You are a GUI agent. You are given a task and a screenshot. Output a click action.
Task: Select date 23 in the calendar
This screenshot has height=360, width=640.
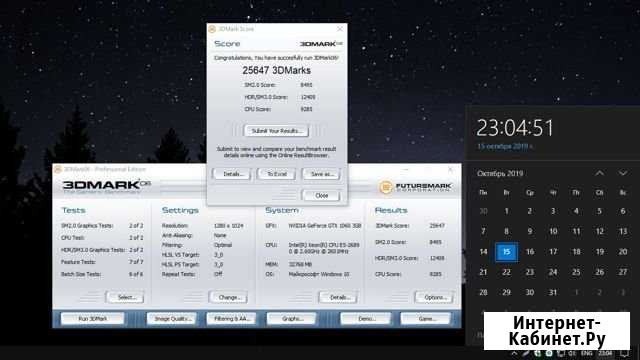(x=530, y=272)
